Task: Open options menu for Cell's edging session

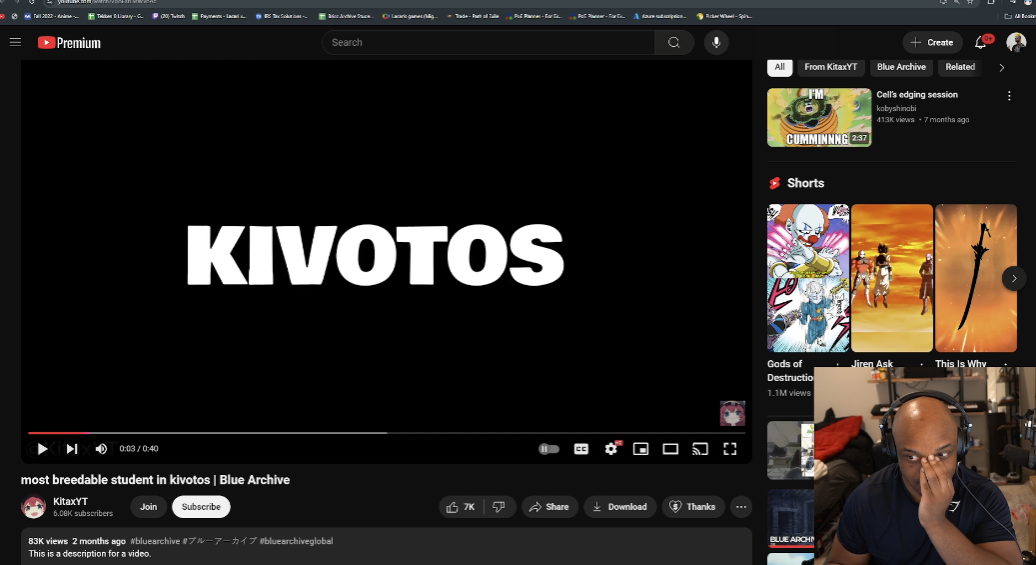Action: [1009, 96]
